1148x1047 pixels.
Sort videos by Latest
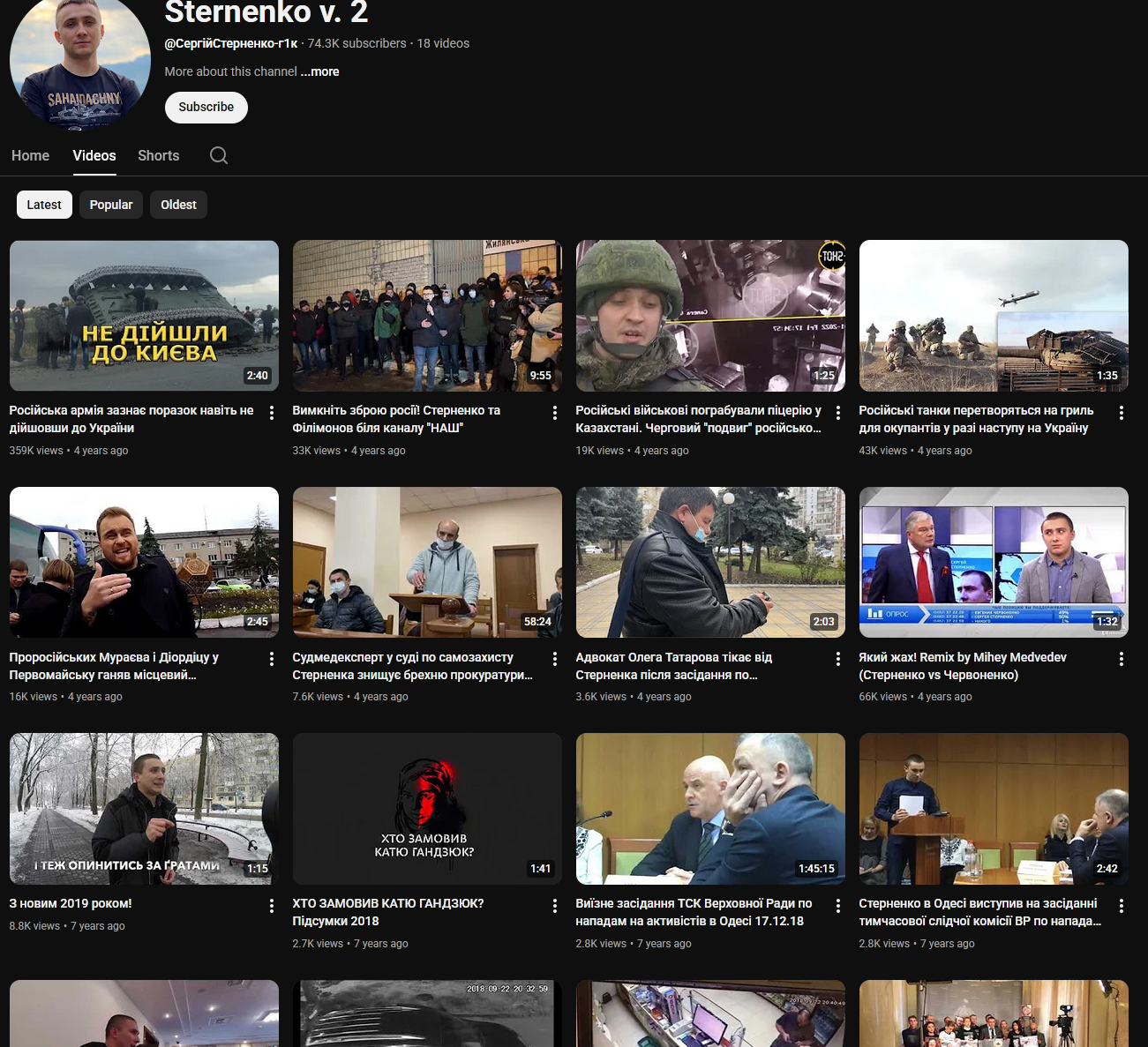pos(44,205)
